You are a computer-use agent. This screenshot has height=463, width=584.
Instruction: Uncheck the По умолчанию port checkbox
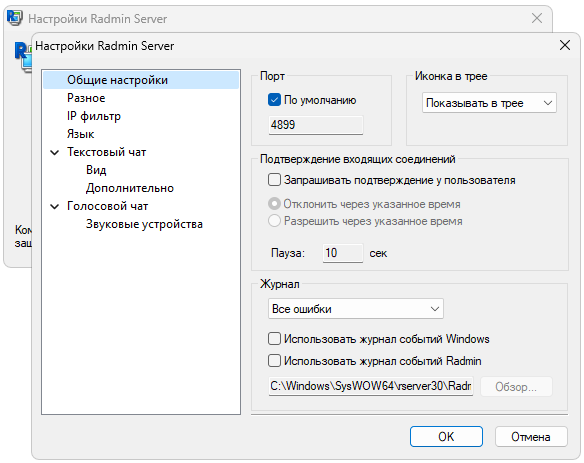[274, 100]
